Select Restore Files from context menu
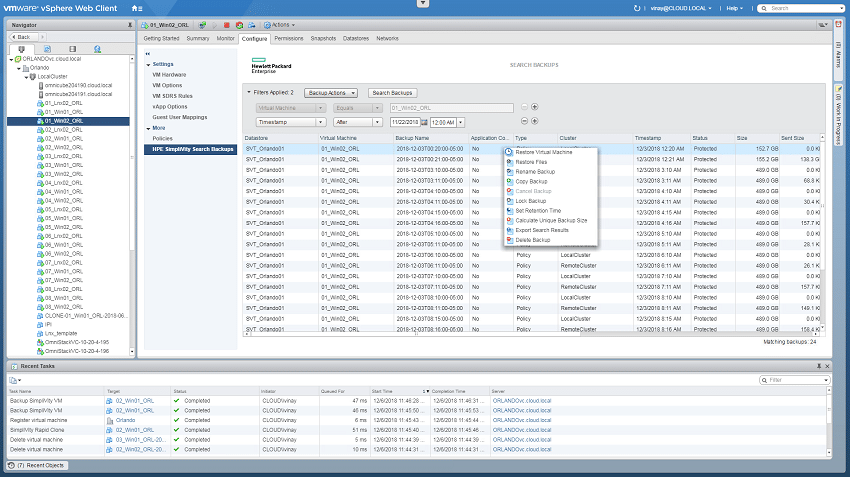This screenshot has height=477, width=850. [531, 162]
